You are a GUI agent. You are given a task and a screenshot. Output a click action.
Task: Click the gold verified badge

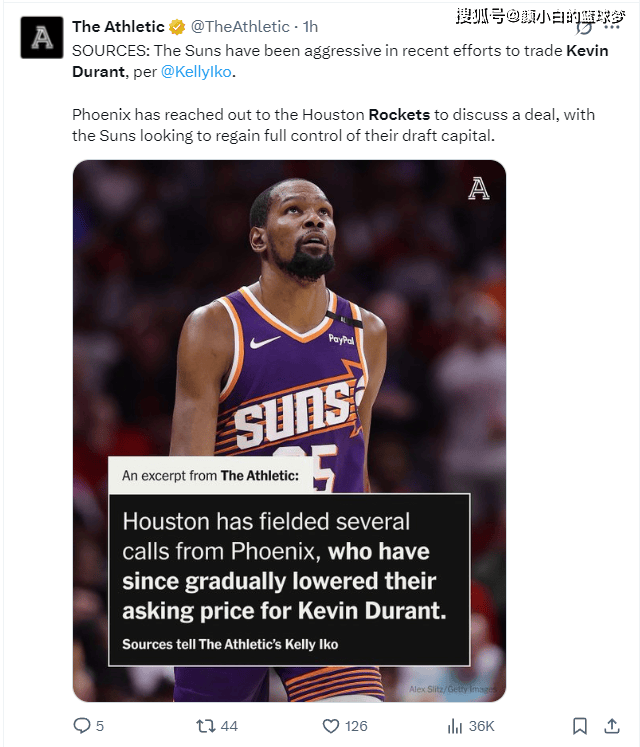(176, 27)
